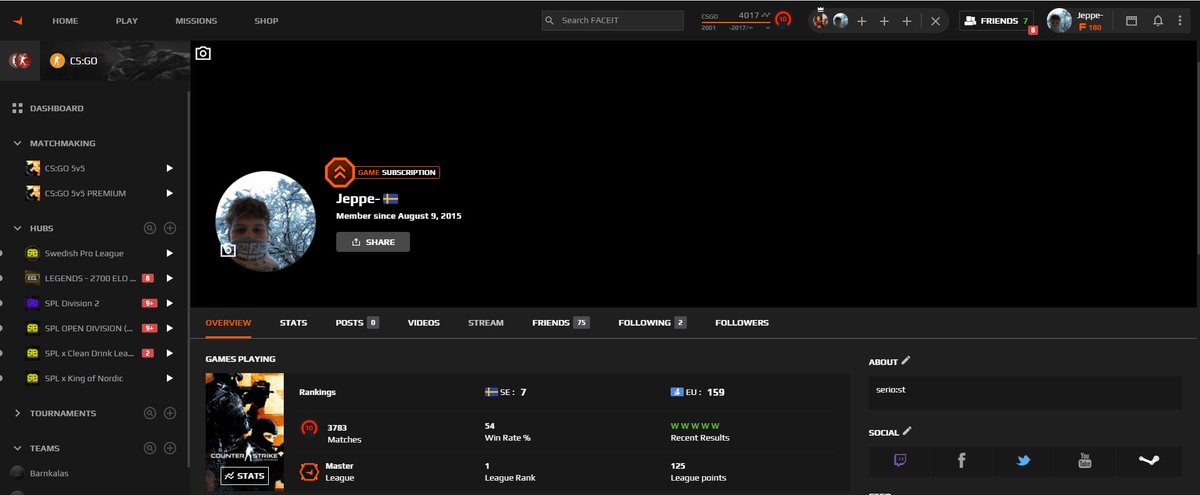
Task: Click the camera icon to change cover photo
Action: pos(203,53)
